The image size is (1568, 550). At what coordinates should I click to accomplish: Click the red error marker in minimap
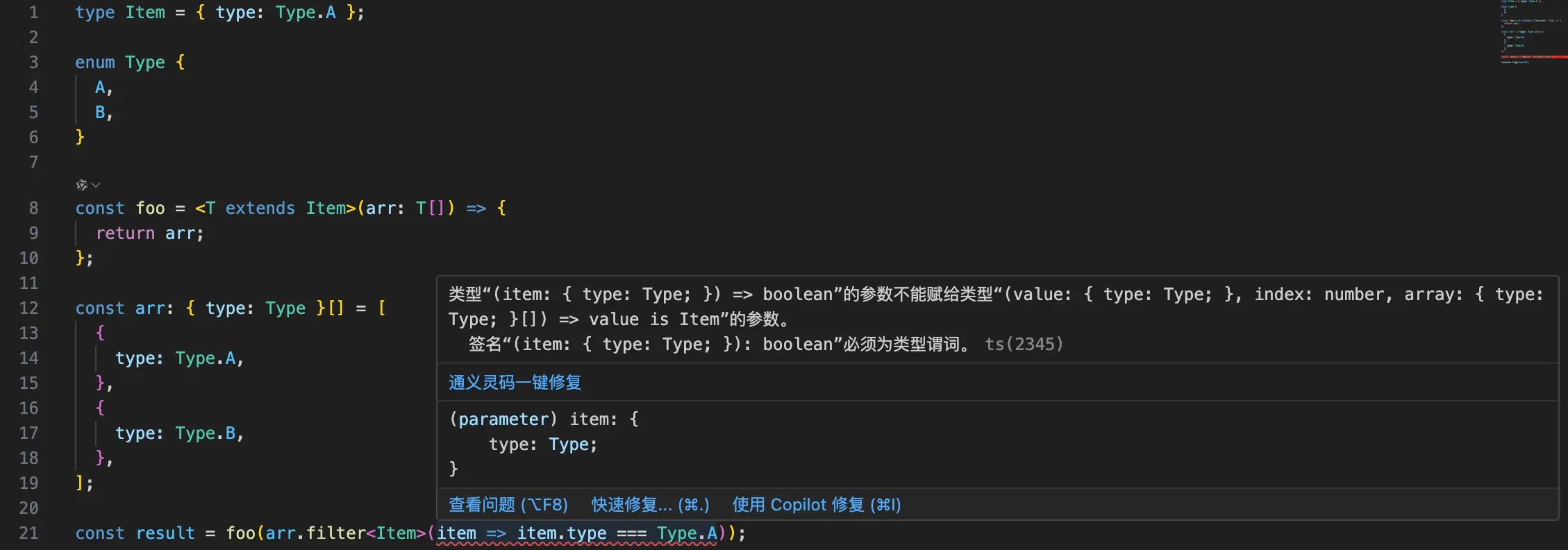[1549, 56]
